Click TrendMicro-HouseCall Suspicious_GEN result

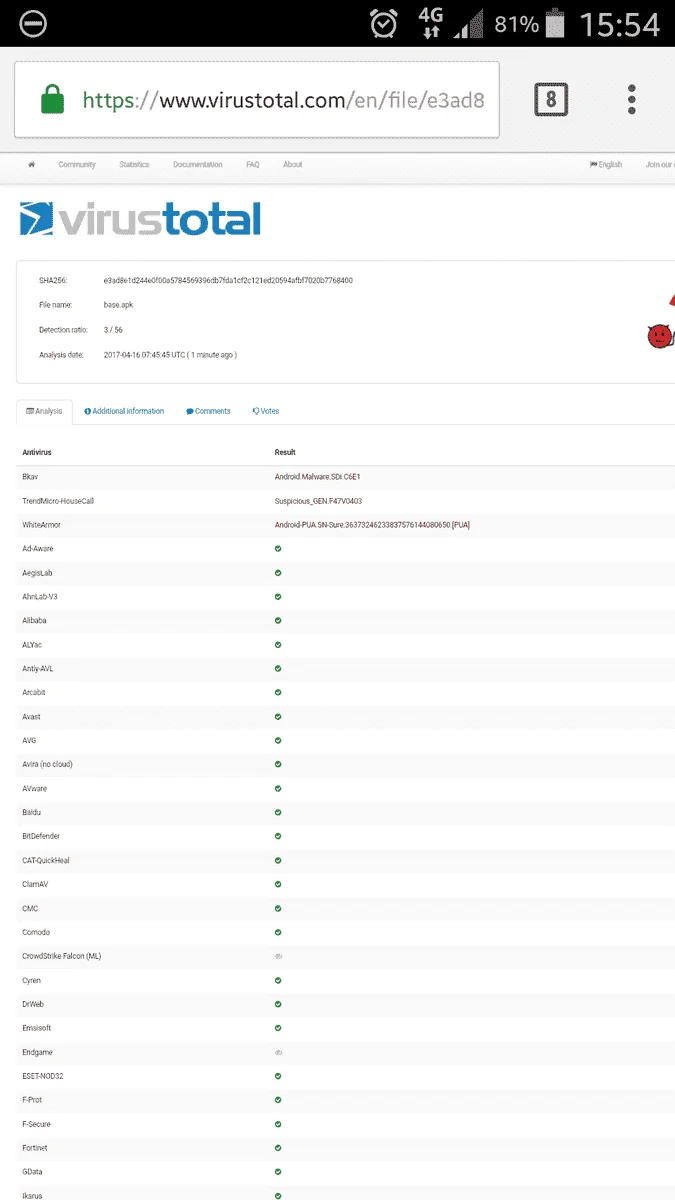(x=318, y=500)
